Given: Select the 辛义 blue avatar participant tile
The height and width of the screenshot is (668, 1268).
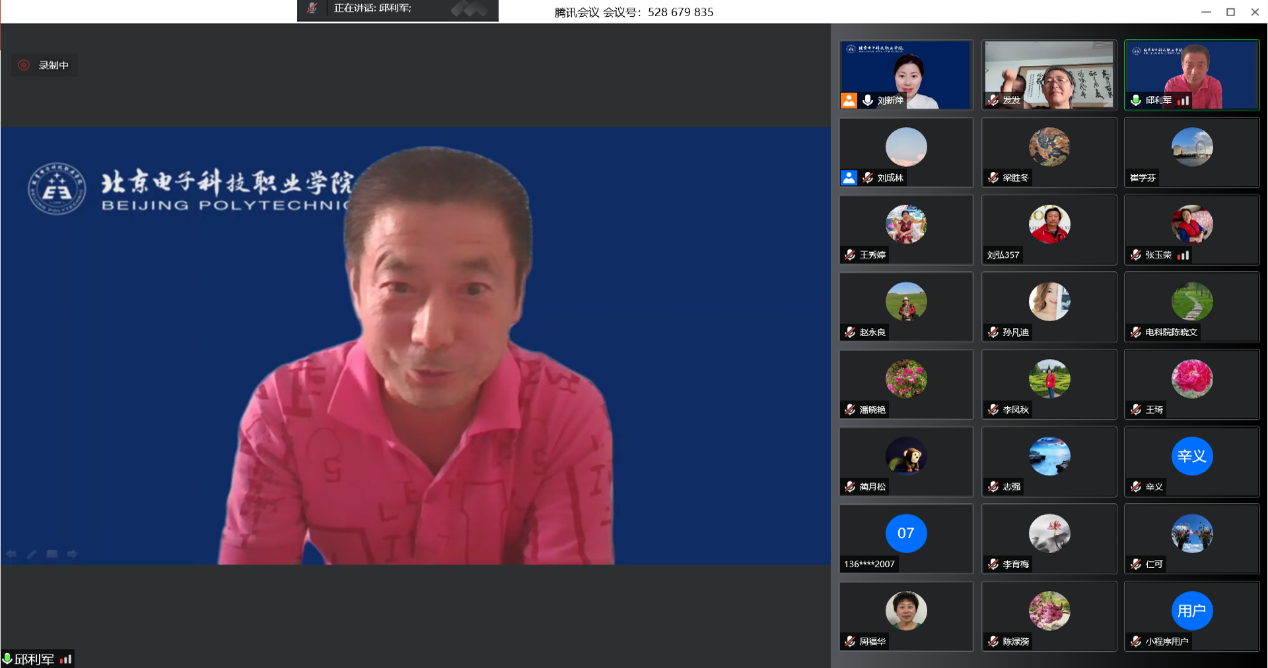Looking at the screenshot, I should coord(1191,456).
